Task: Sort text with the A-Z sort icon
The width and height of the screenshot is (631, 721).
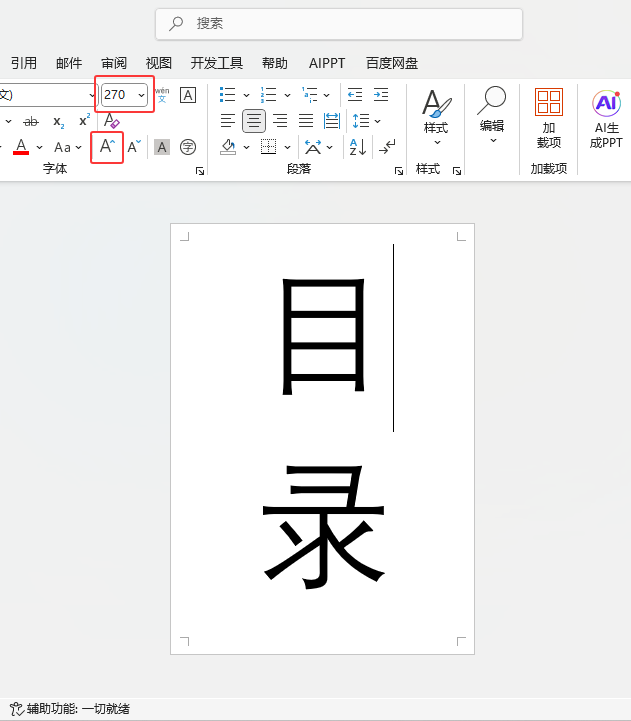Action: click(x=357, y=147)
